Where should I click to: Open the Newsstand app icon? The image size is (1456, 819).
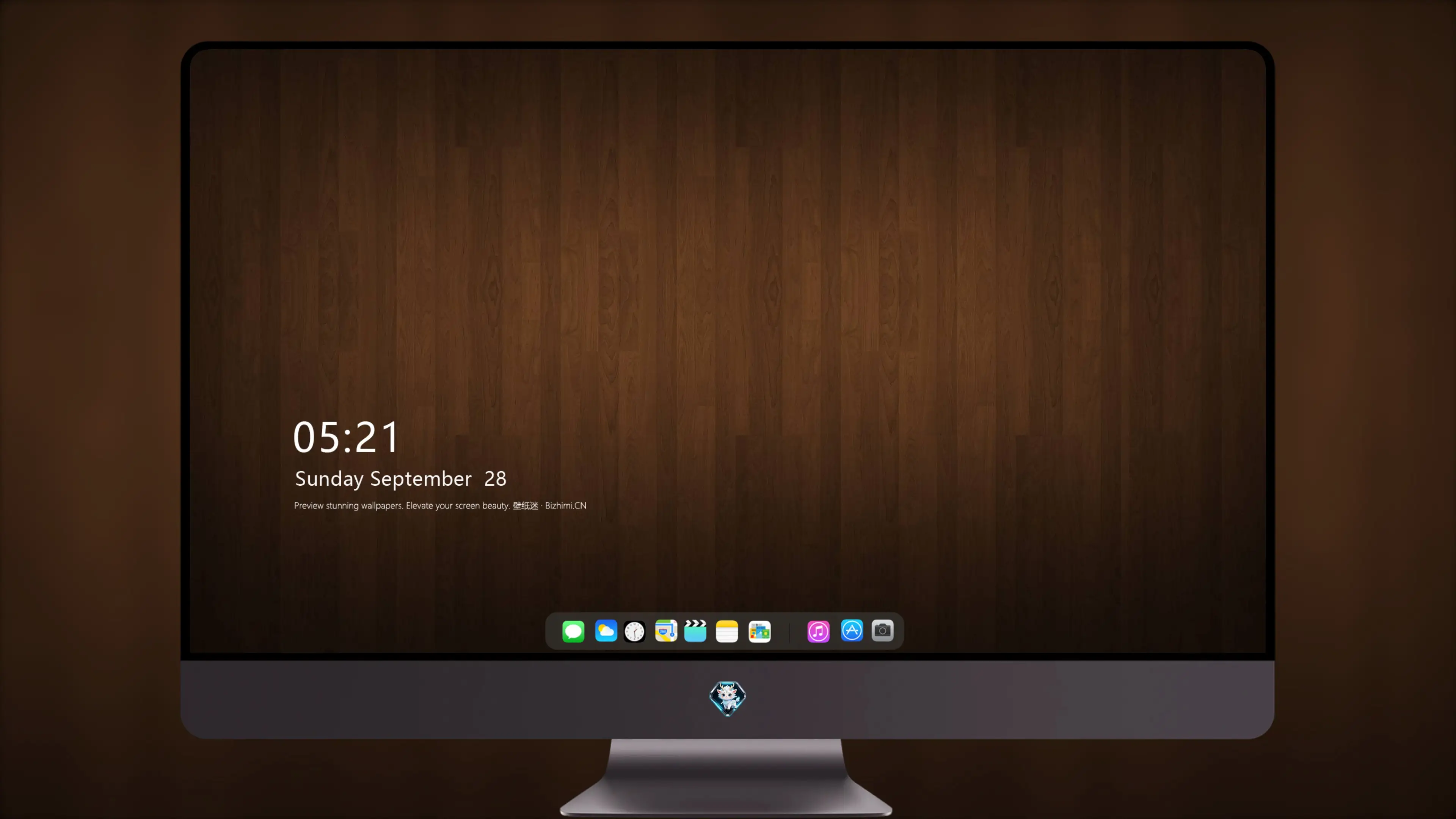coord(759,631)
